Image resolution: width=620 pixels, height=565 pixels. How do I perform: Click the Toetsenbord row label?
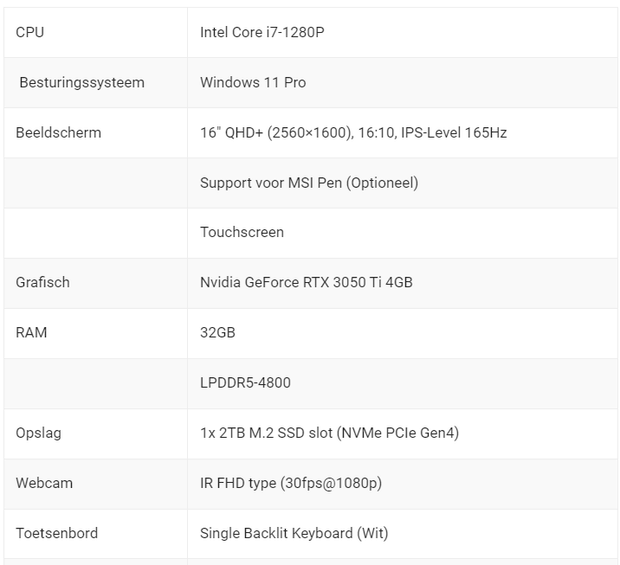57,533
